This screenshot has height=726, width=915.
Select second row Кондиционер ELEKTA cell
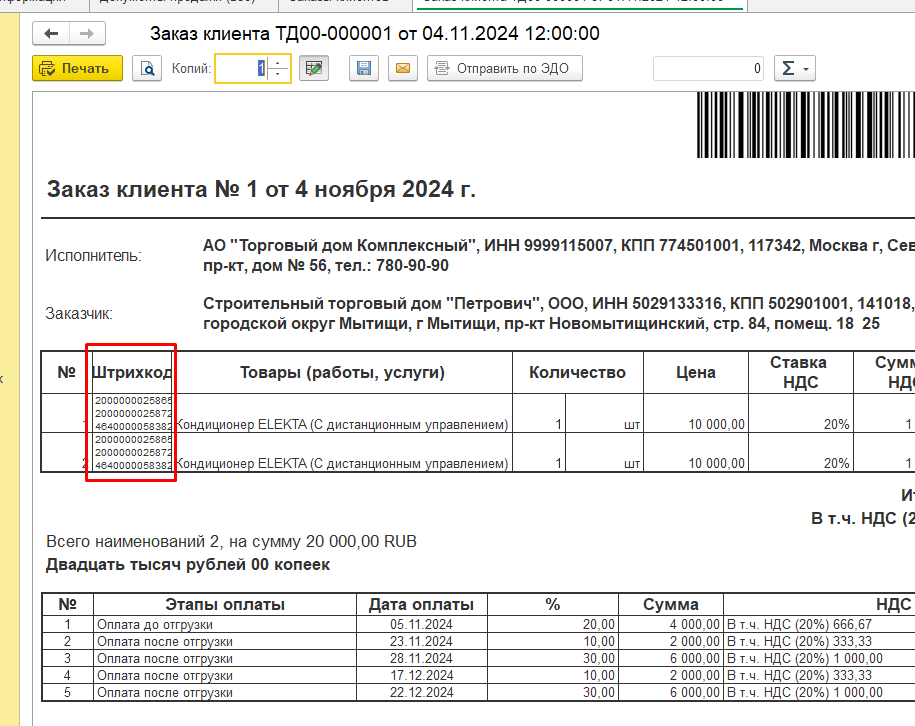(343, 452)
